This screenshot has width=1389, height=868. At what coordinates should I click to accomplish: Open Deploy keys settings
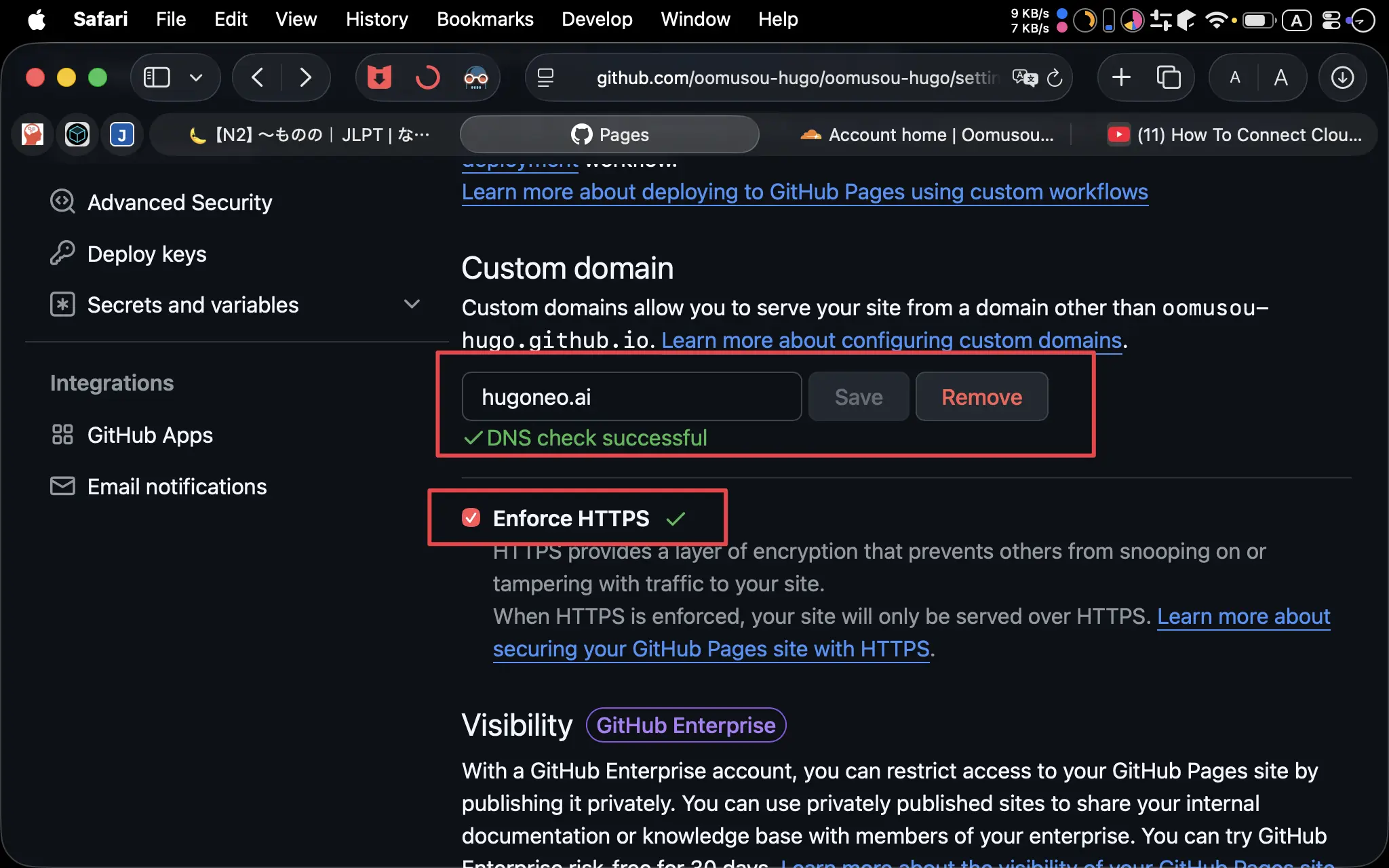click(146, 254)
